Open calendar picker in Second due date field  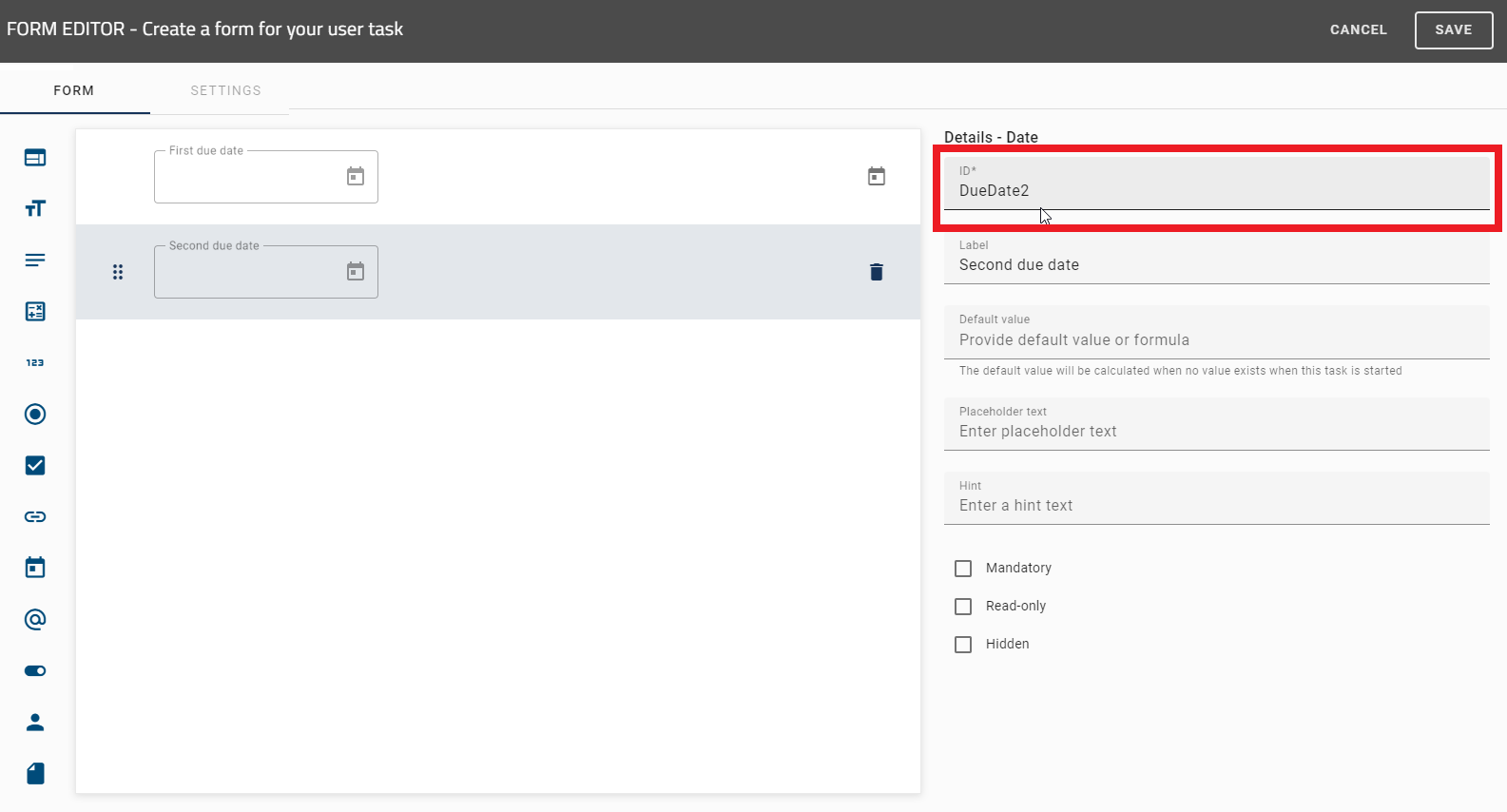(x=356, y=272)
